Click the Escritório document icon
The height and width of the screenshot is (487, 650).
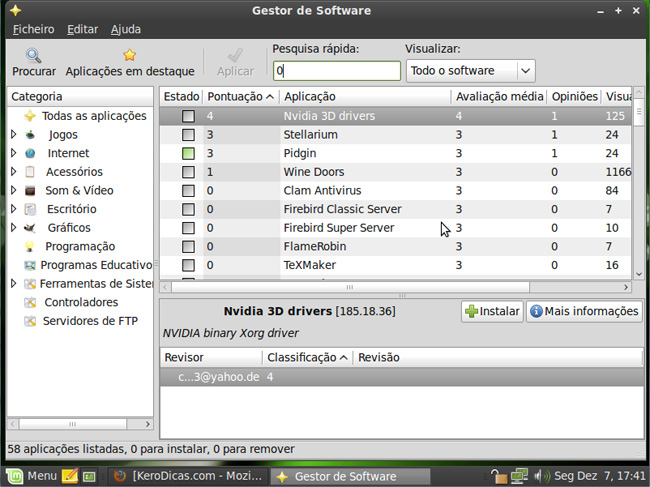point(30,209)
